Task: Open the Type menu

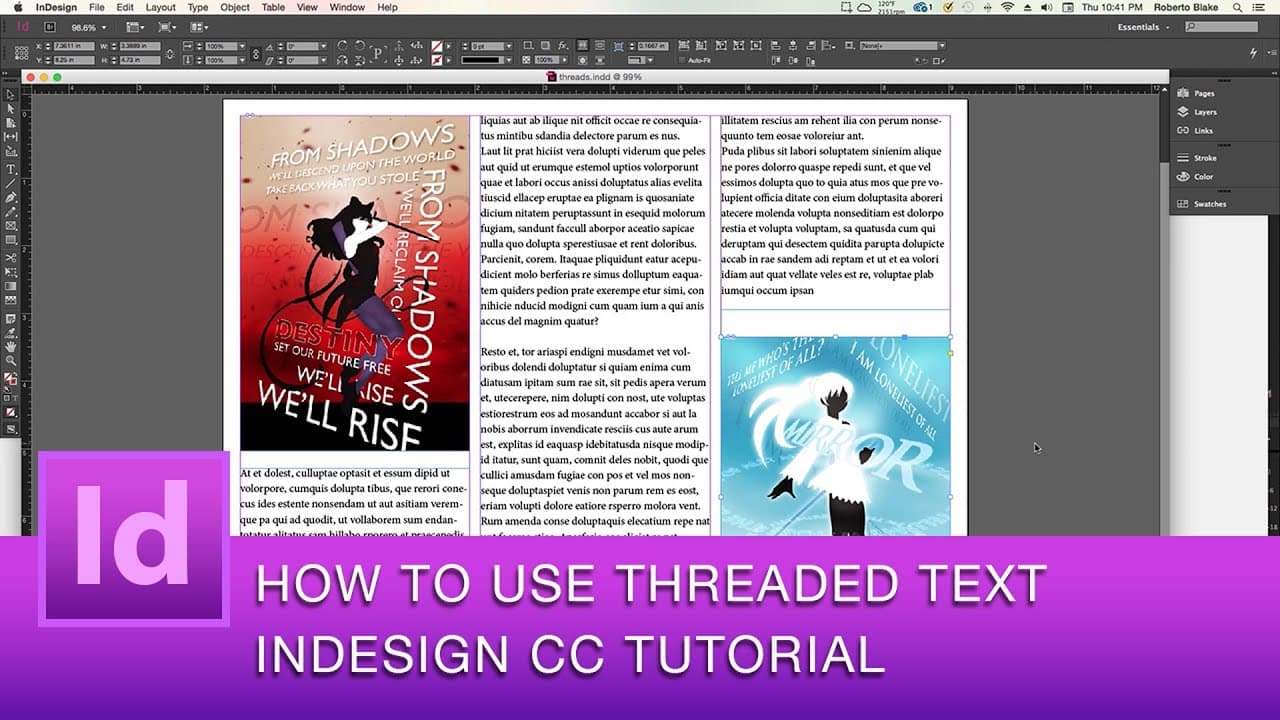Action: pos(198,7)
